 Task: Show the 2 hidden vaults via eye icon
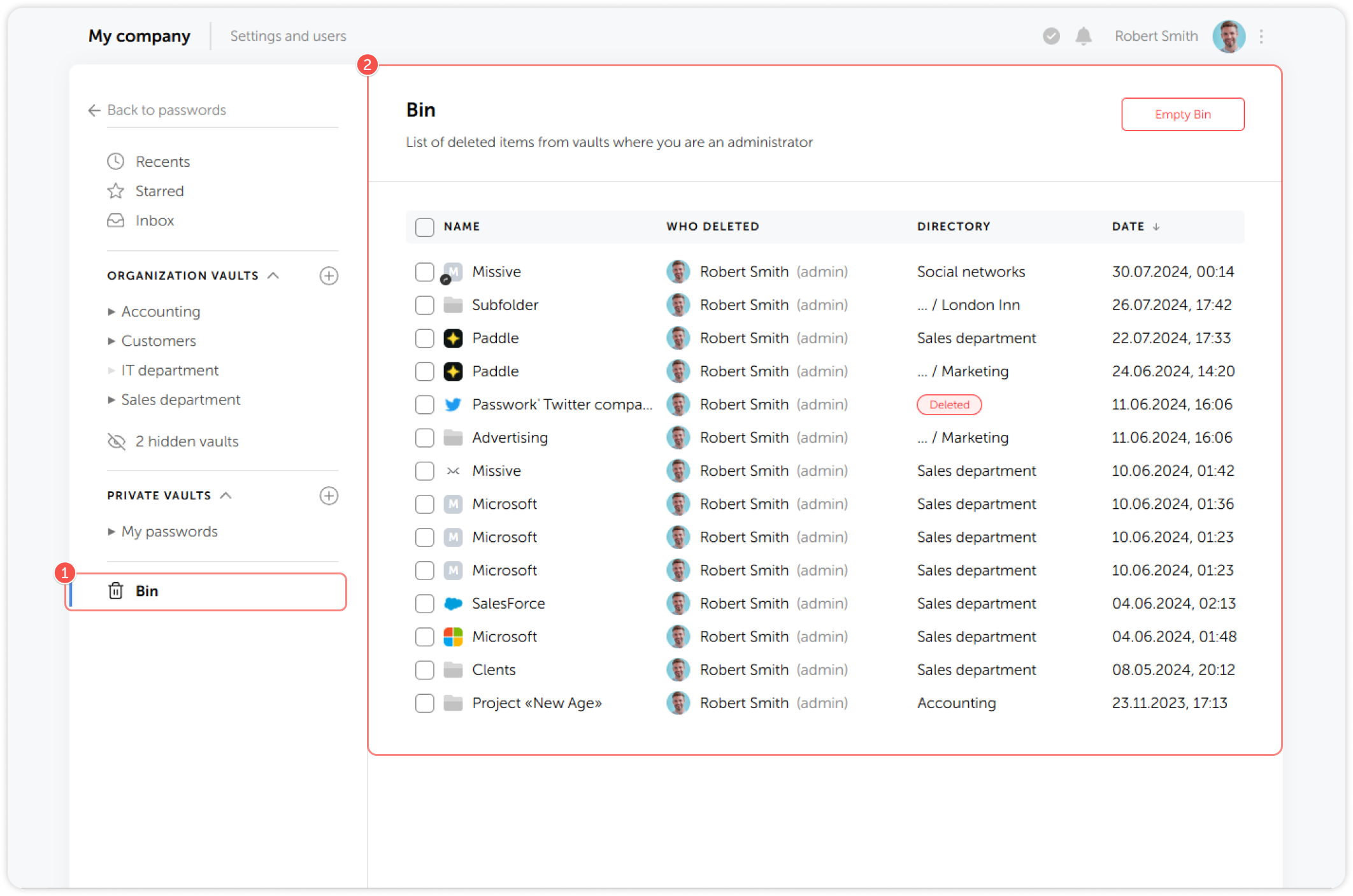[115, 441]
